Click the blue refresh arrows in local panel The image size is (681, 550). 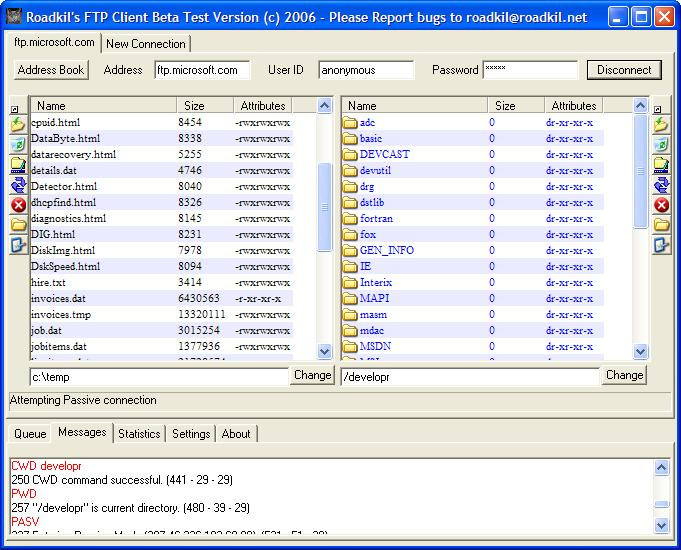(x=18, y=185)
